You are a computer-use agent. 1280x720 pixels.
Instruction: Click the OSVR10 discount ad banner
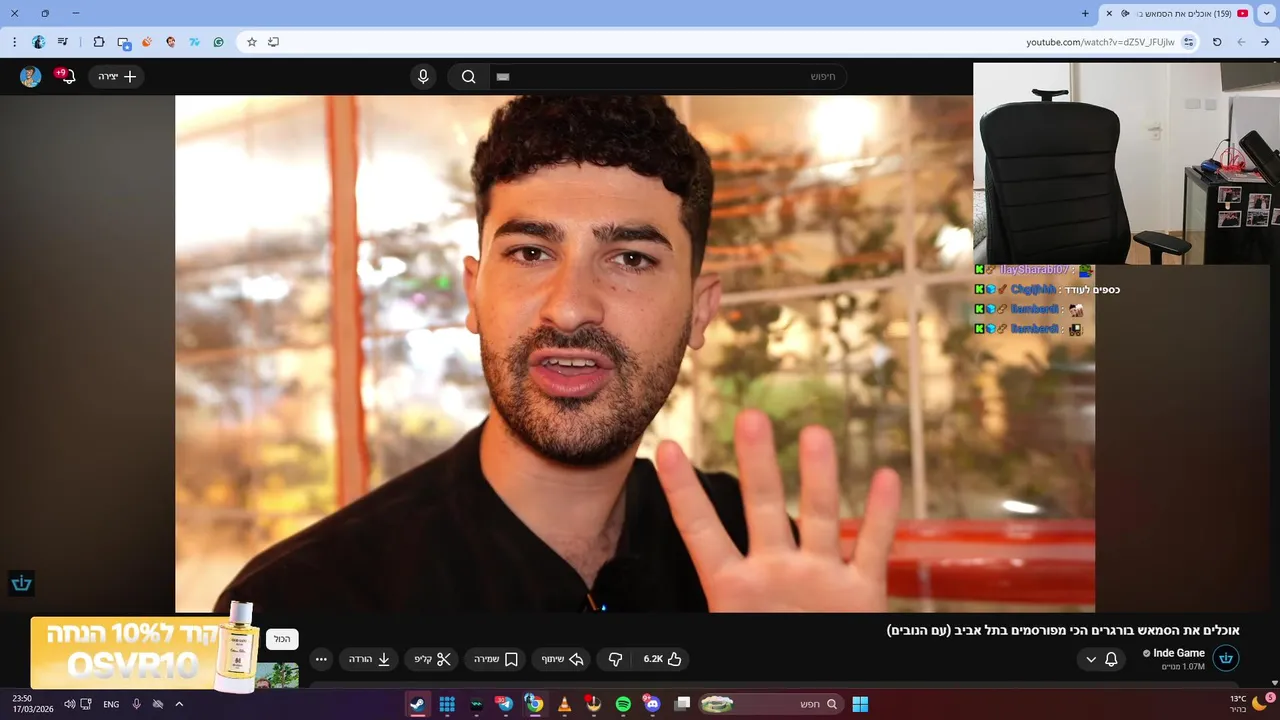(145, 653)
